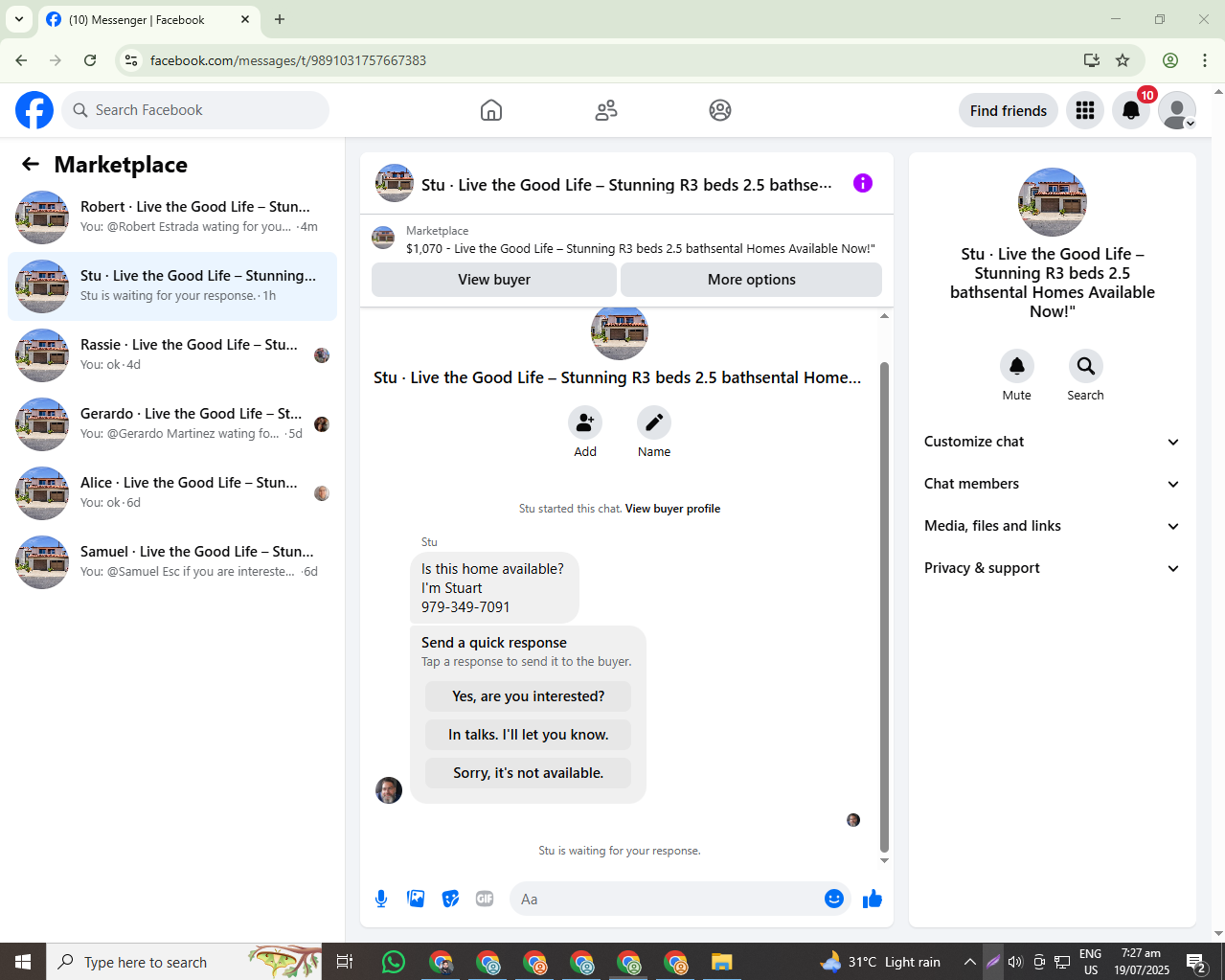Open the account avatar menu
This screenshot has width=1225, height=980.
pos(1177,110)
